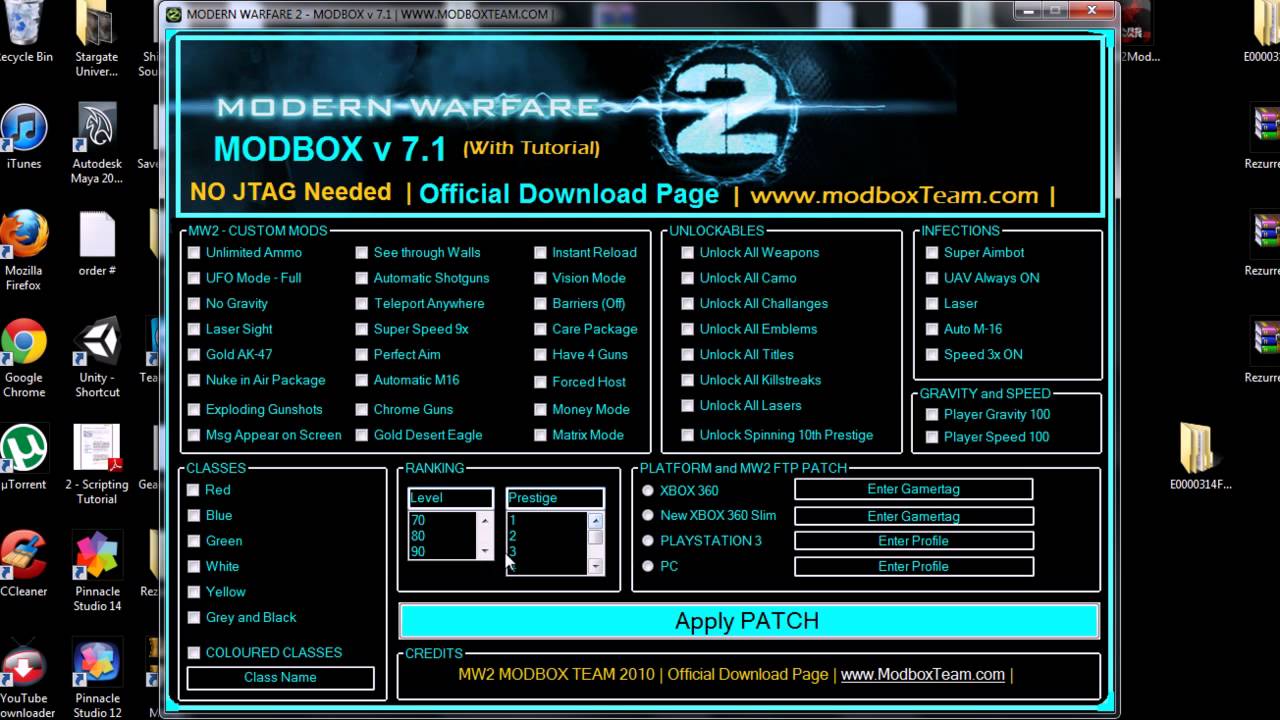Click the Apply PATCH button
Screen dimensions: 1280x720
point(748,621)
